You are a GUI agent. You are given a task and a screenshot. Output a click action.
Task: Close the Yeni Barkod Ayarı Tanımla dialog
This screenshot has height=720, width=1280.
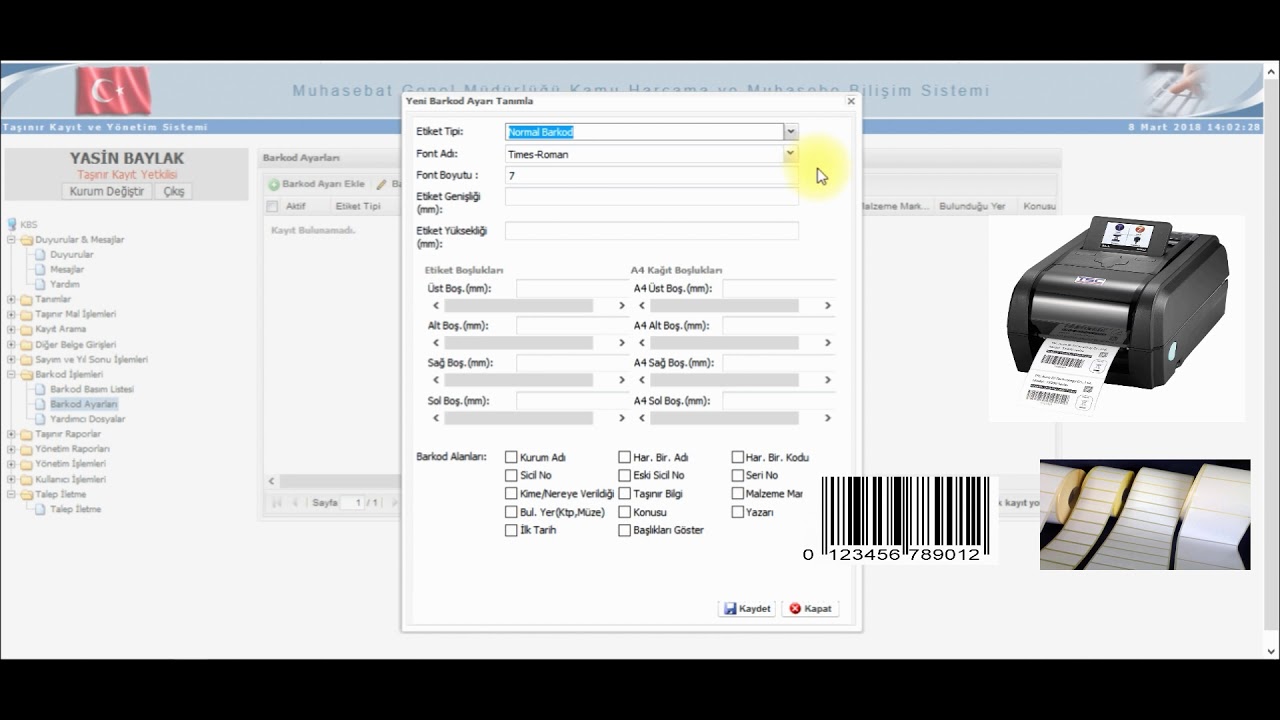(x=851, y=101)
